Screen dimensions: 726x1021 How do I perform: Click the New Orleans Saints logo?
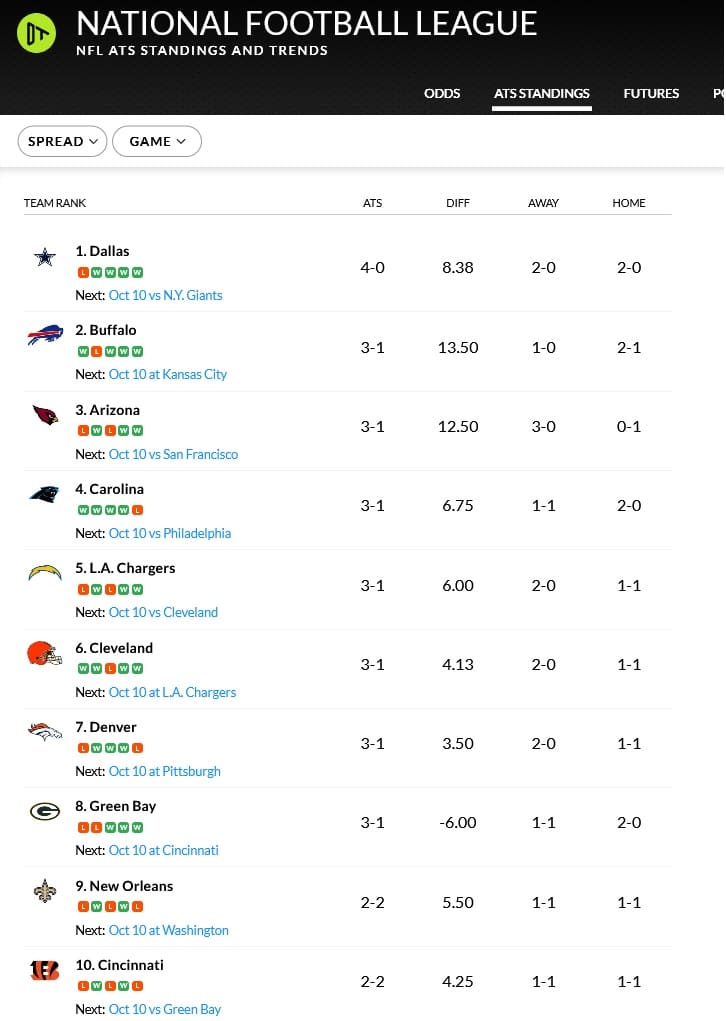pyautogui.click(x=45, y=891)
